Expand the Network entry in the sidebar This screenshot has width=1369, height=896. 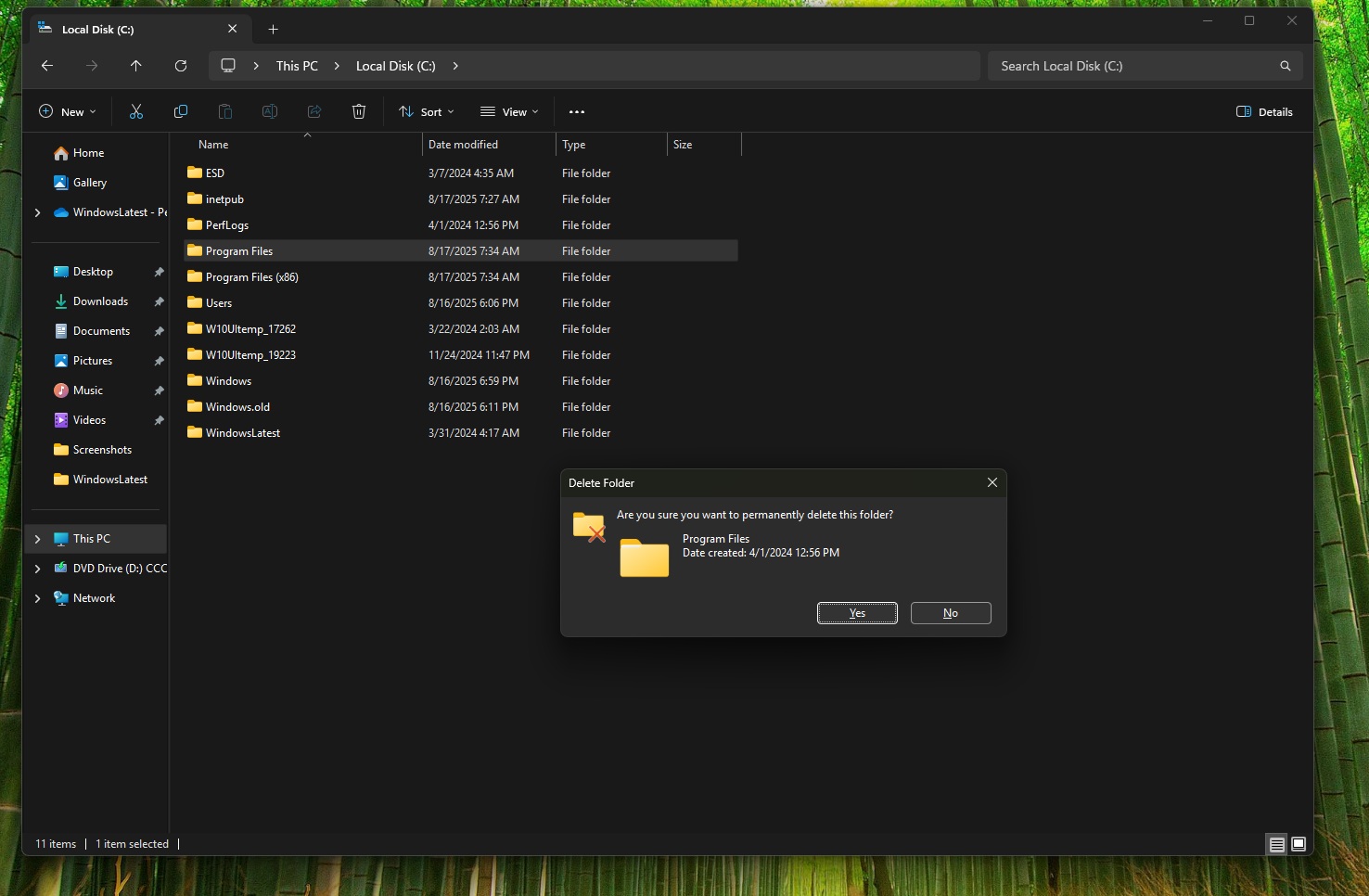[37, 597]
